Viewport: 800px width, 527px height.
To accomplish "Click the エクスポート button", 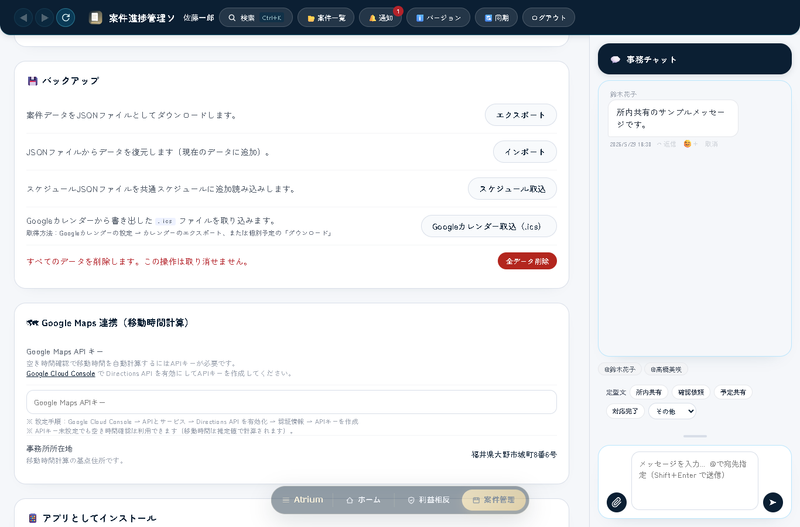I will [x=520, y=115].
